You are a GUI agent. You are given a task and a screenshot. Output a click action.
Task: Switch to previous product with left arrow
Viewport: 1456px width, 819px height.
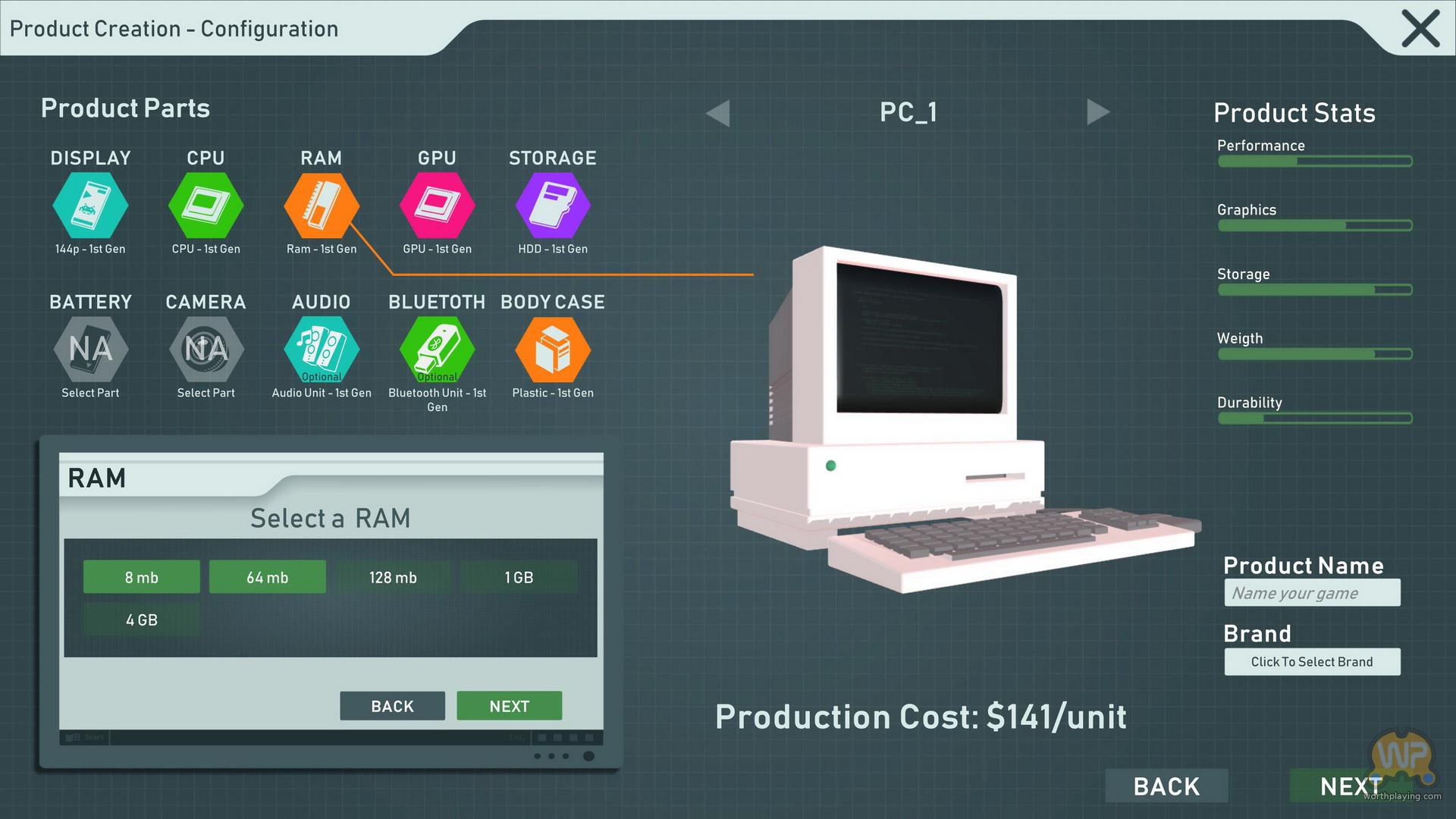718,113
